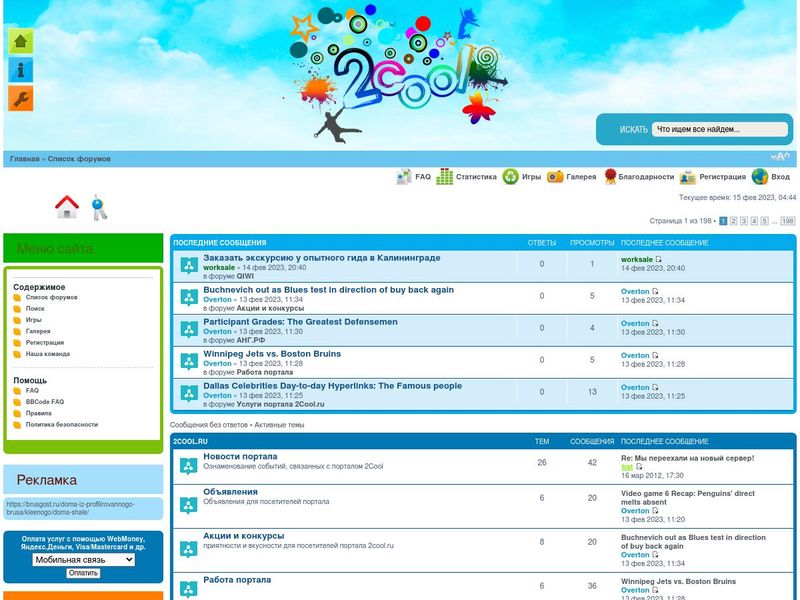Open topic 'Participant Grades: The Greatest Defensemen'

pos(300,322)
